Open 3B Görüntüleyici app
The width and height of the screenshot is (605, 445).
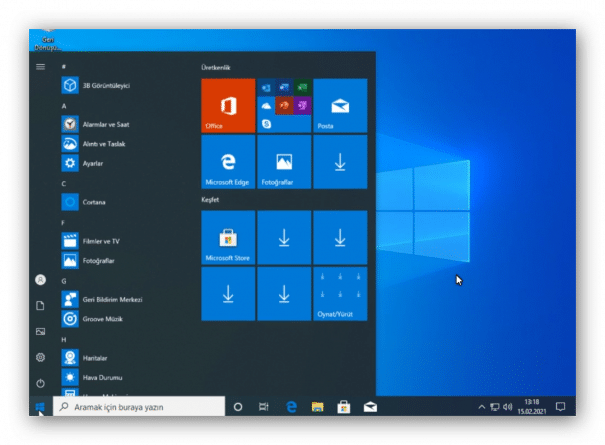tap(96, 85)
